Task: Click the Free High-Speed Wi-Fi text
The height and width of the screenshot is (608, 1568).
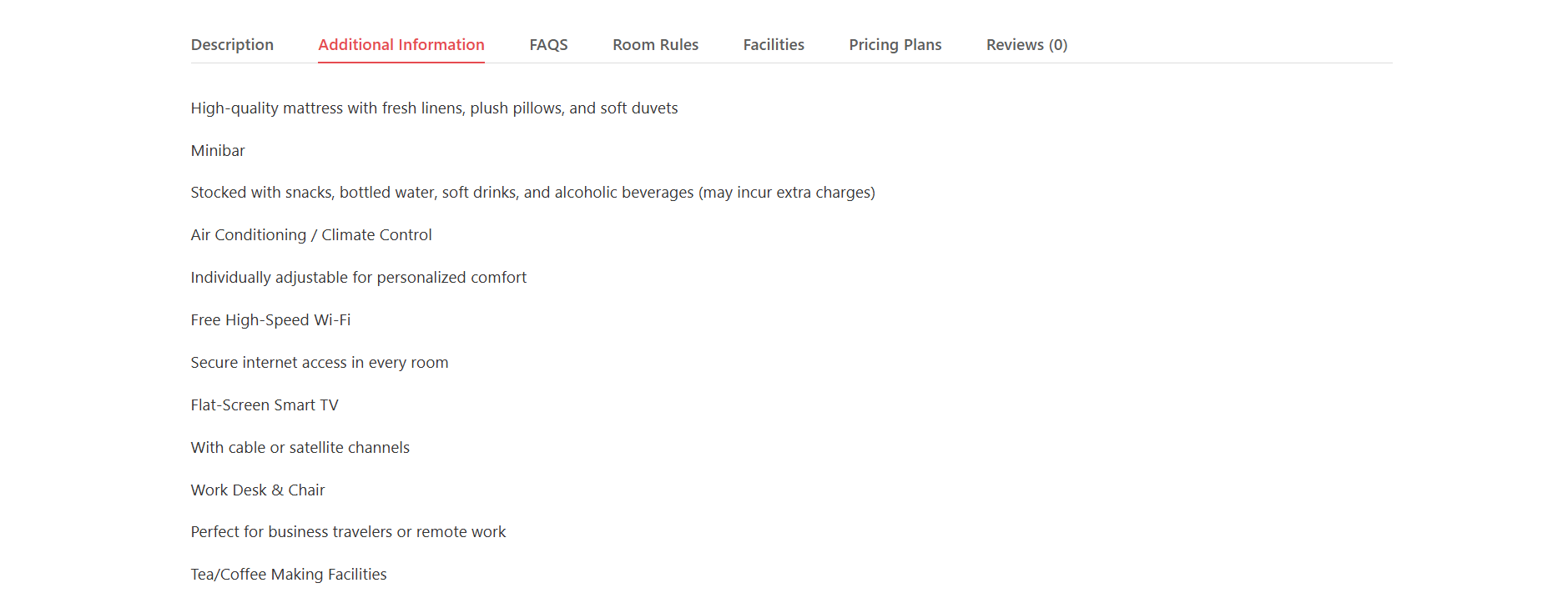Action: (x=270, y=320)
